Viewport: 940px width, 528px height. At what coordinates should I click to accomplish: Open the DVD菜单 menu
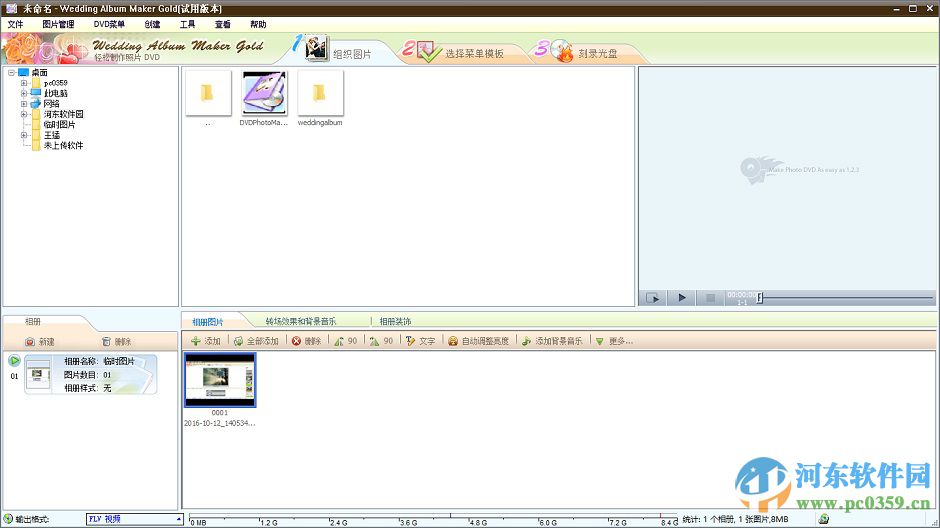pyautogui.click(x=109, y=24)
